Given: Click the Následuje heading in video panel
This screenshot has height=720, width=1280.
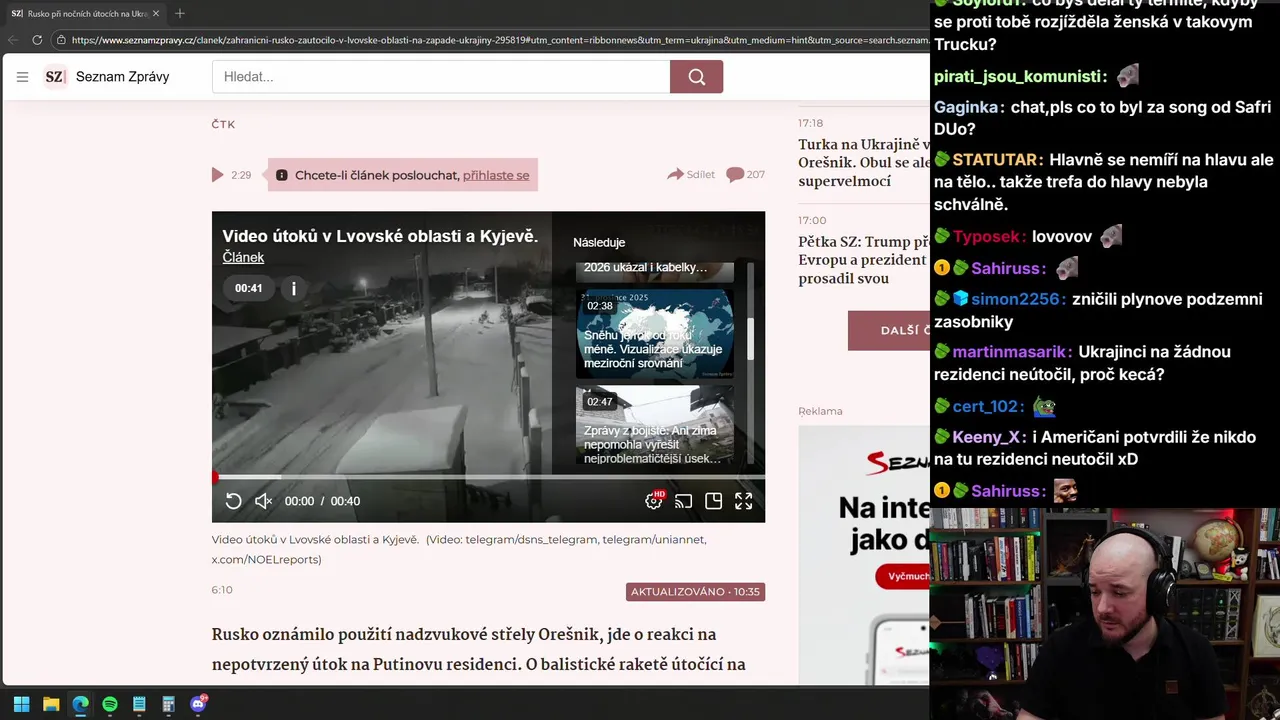Looking at the screenshot, I should (599, 242).
